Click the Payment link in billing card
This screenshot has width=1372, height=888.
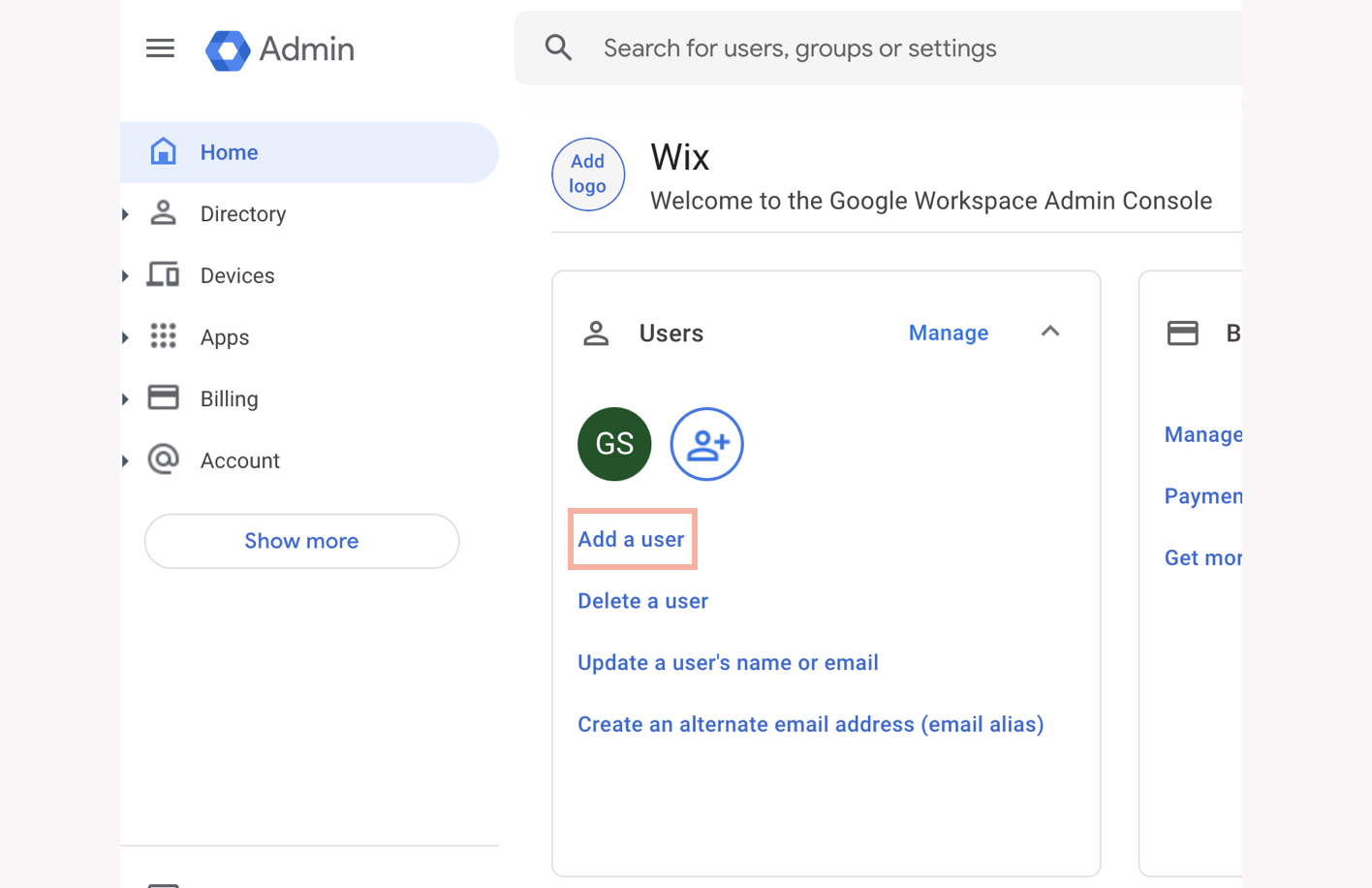pos(1202,496)
